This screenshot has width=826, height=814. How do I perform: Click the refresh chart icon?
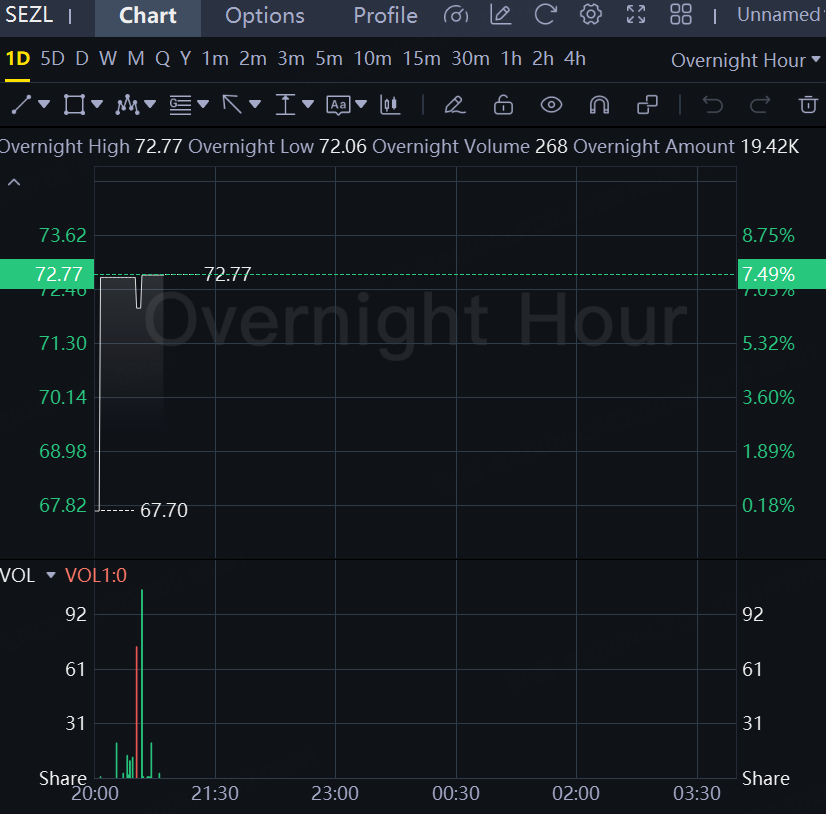tap(545, 15)
